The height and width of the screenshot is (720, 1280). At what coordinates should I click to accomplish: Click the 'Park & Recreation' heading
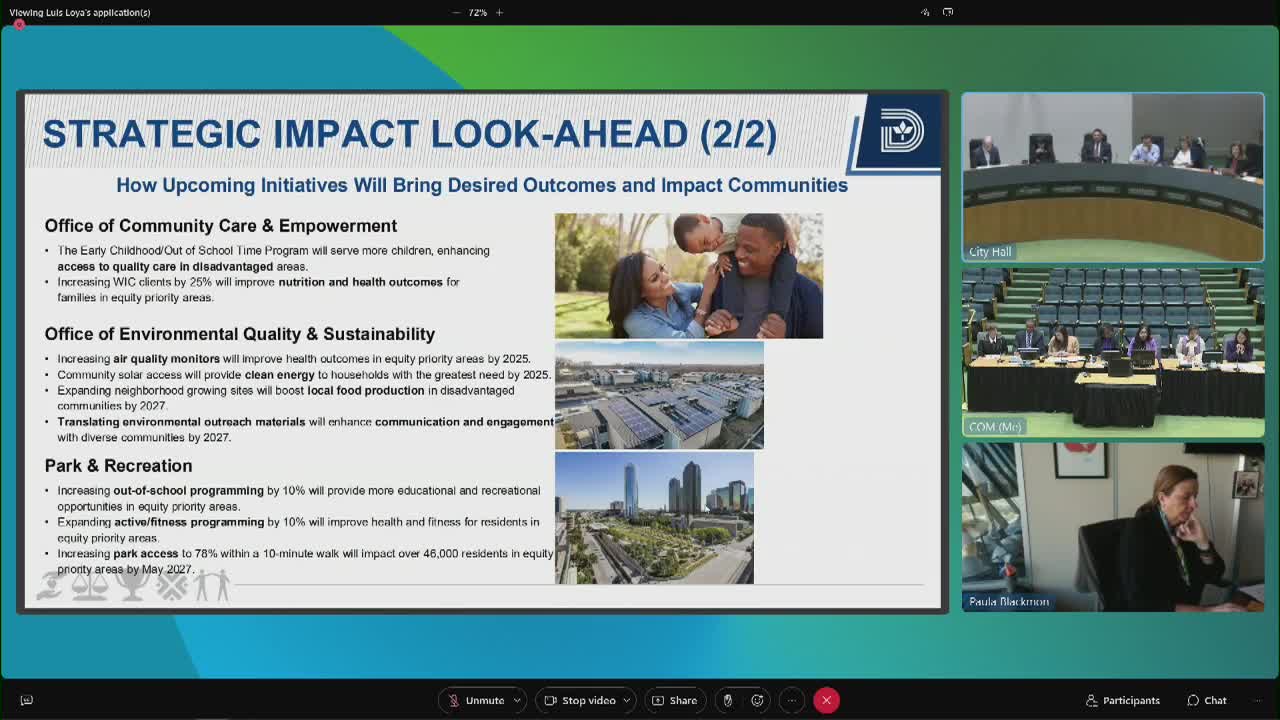[118, 466]
